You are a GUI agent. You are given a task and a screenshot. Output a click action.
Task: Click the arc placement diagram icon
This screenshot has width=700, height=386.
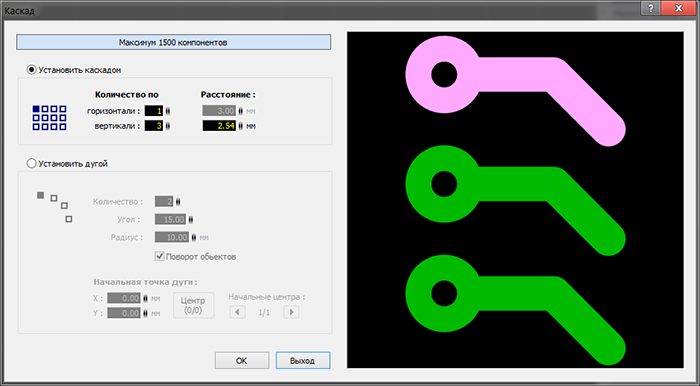coord(54,207)
